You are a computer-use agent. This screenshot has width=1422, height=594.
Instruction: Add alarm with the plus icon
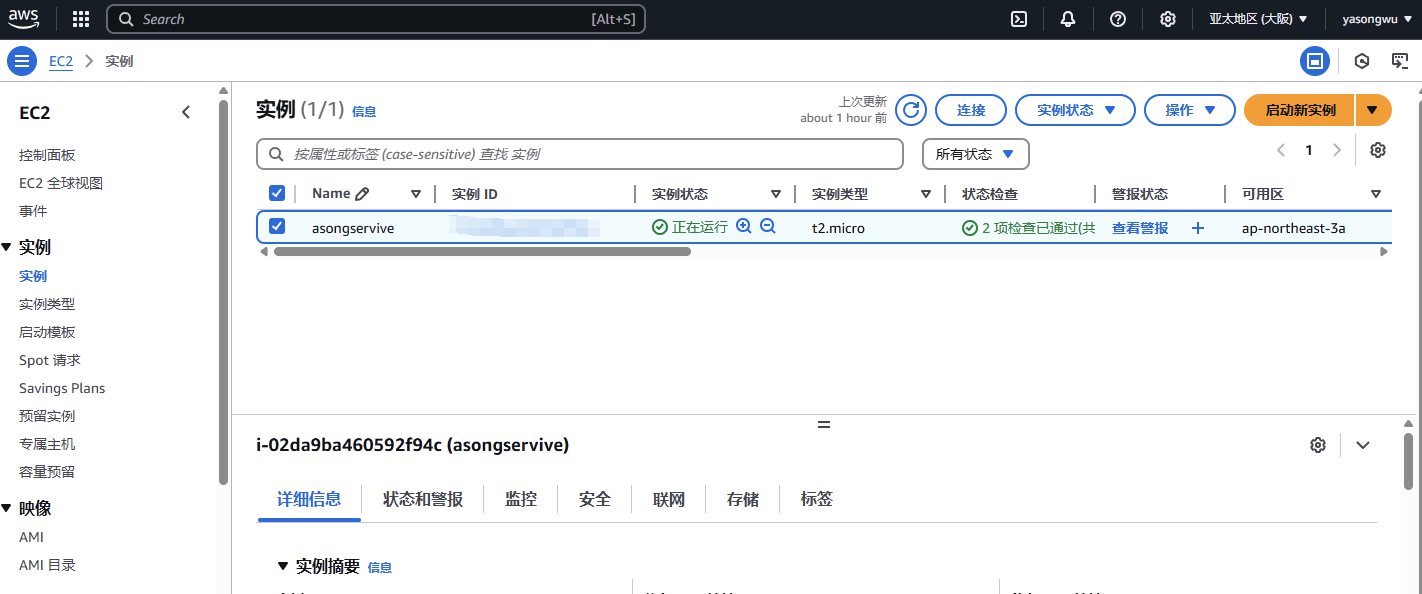click(x=1198, y=228)
